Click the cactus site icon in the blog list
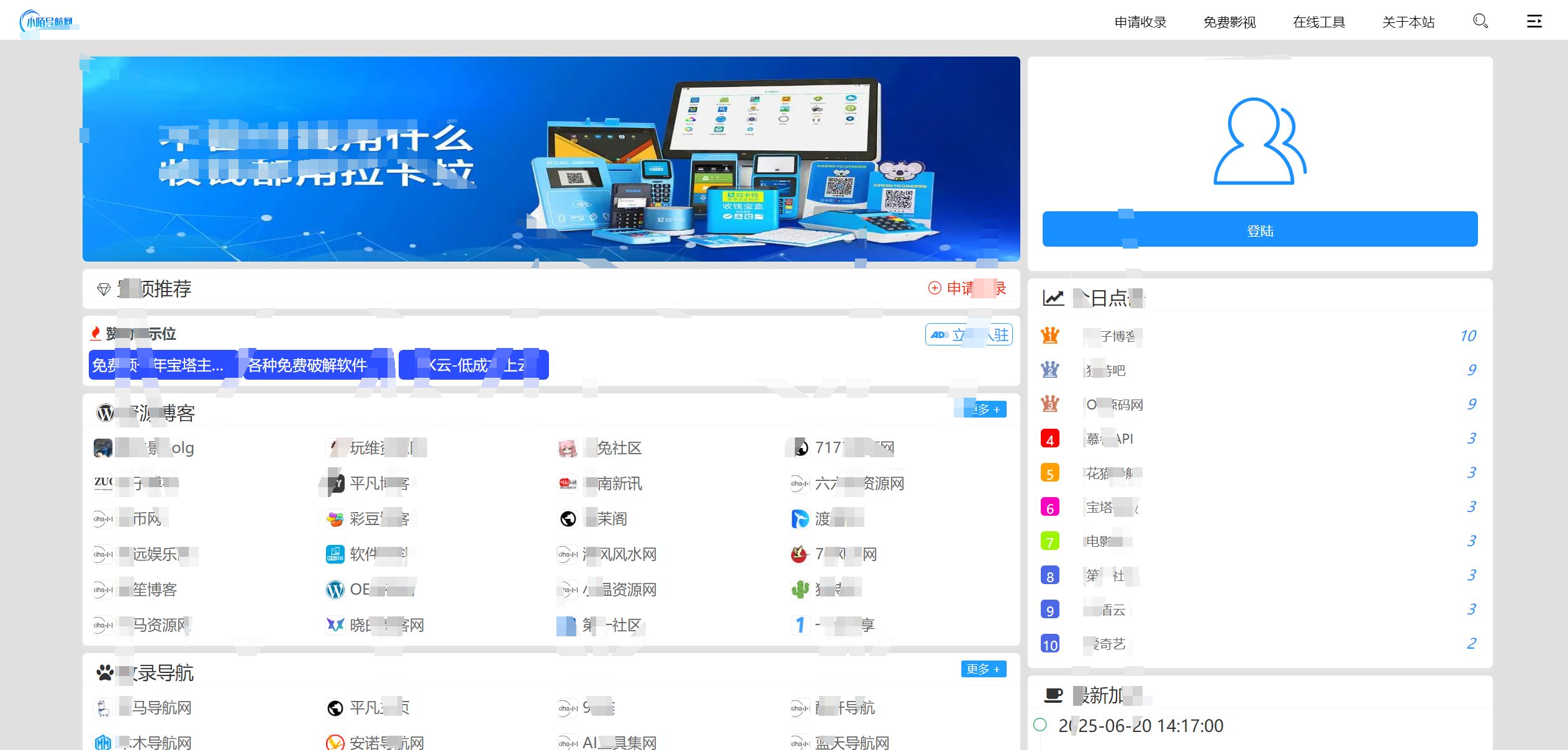The height and width of the screenshot is (750, 1568). [800, 590]
